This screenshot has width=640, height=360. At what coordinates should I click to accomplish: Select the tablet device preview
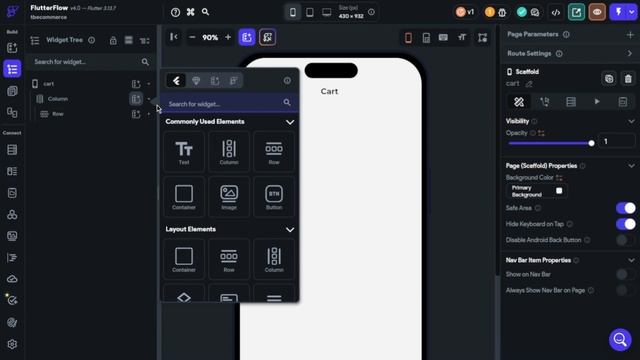(x=310, y=12)
